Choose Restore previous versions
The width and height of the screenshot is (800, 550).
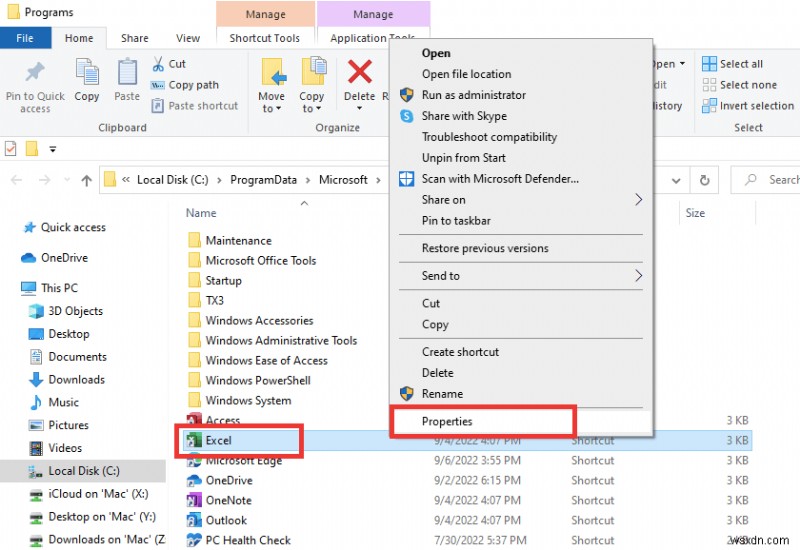(485, 248)
